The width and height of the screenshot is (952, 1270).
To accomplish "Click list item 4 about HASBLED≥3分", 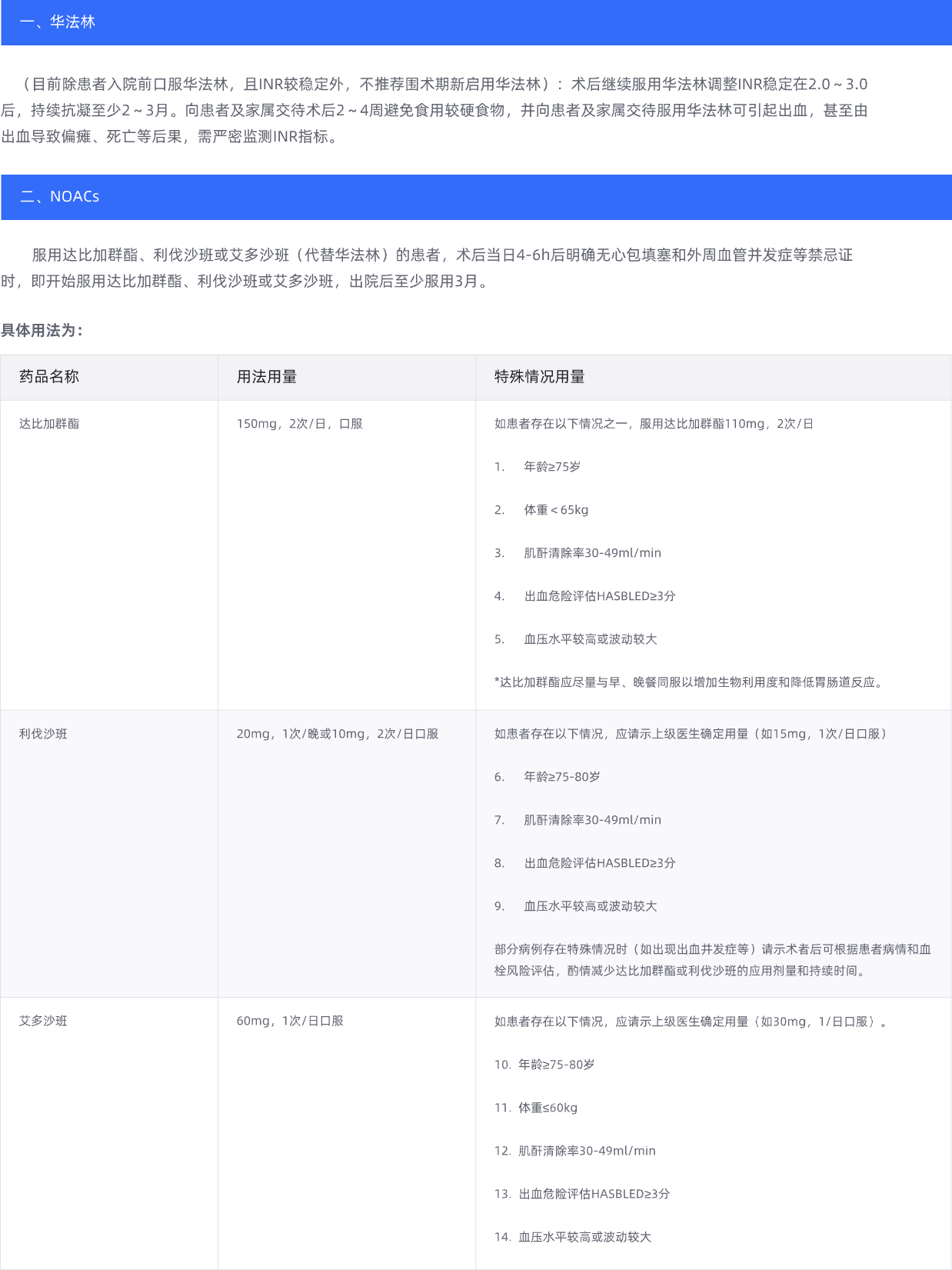I will tap(599, 596).
